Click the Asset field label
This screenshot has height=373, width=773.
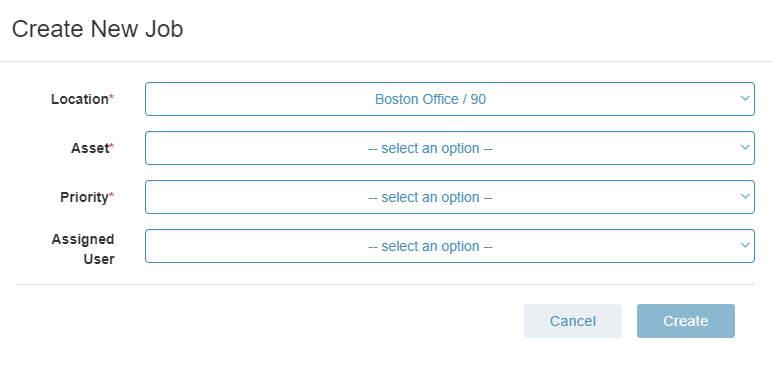(x=90, y=148)
